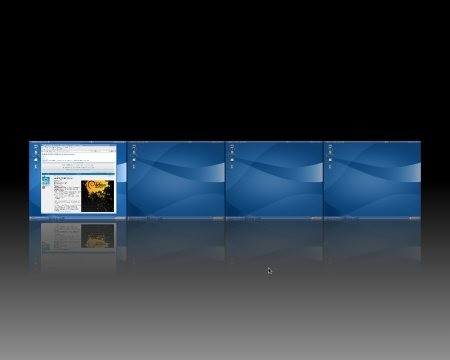Click the top desktop icon in fourth workspace
Image resolution: width=450 pixels, height=360 pixels.
click(330, 147)
